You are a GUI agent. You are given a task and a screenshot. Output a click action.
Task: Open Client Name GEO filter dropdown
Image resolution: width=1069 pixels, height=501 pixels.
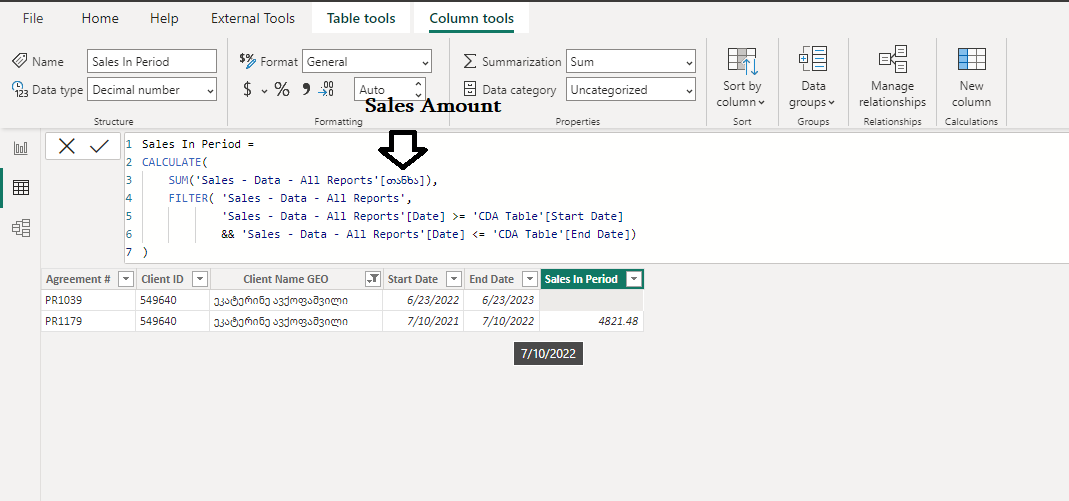click(373, 279)
